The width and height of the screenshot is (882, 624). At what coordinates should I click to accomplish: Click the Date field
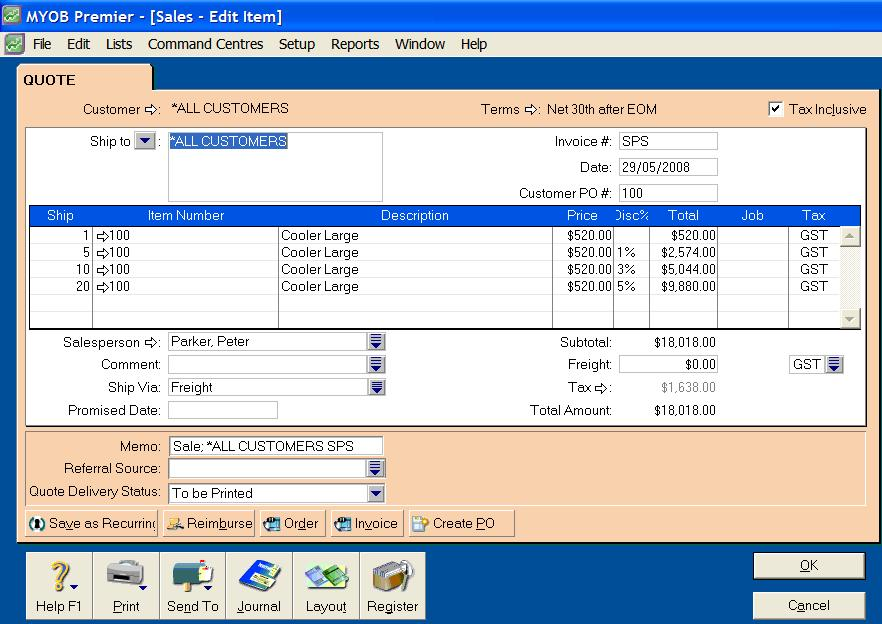point(668,167)
